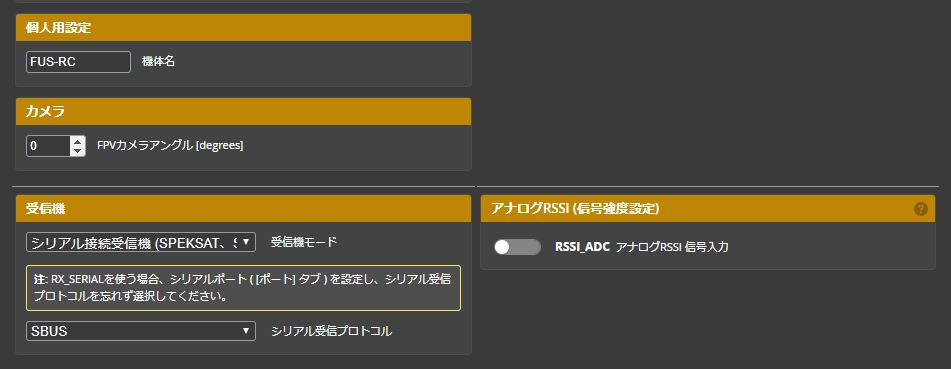Click the FPV camera angle number field
The image size is (951, 369).
(x=49, y=146)
